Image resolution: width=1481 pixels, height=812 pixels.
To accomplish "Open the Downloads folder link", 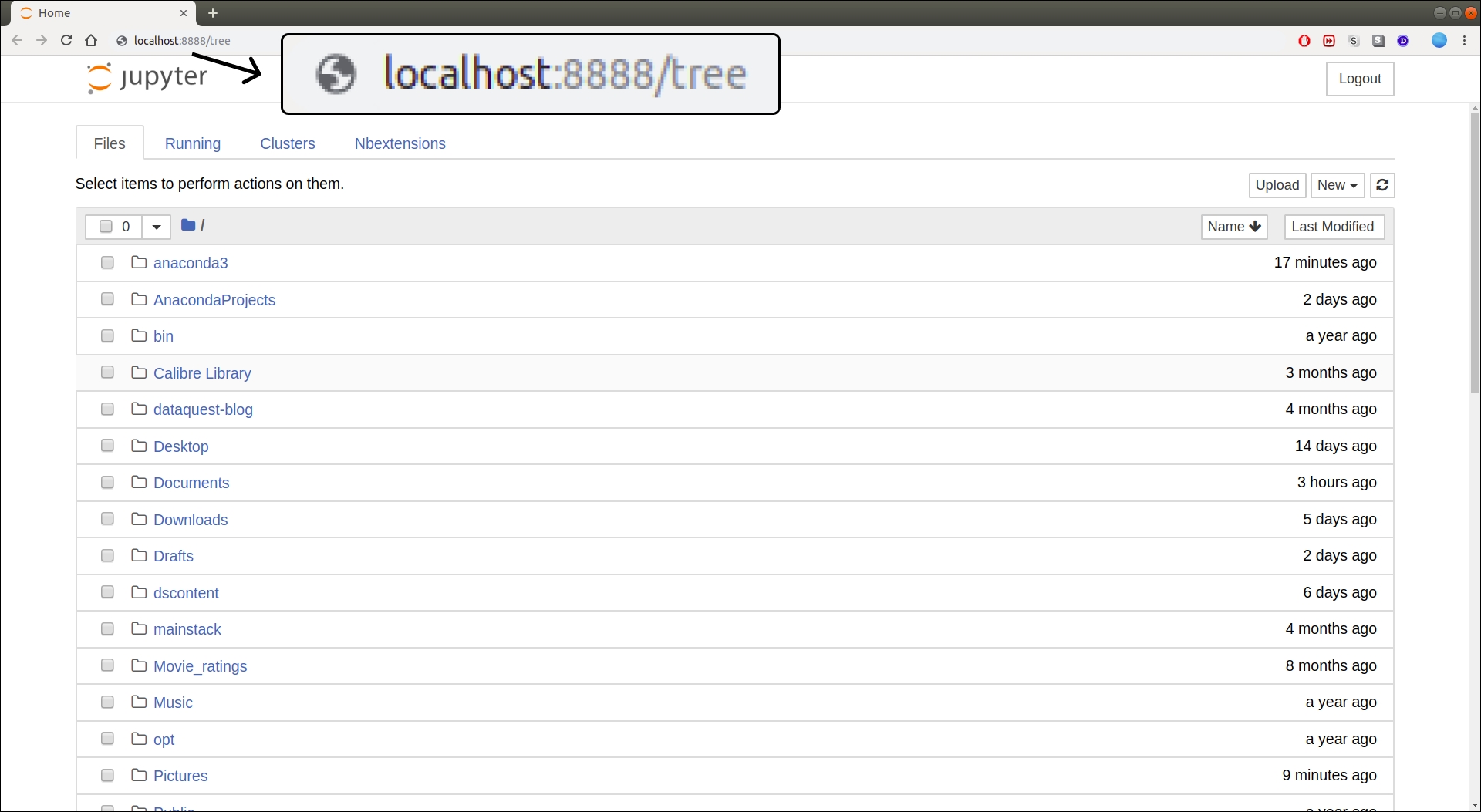I will coord(191,520).
